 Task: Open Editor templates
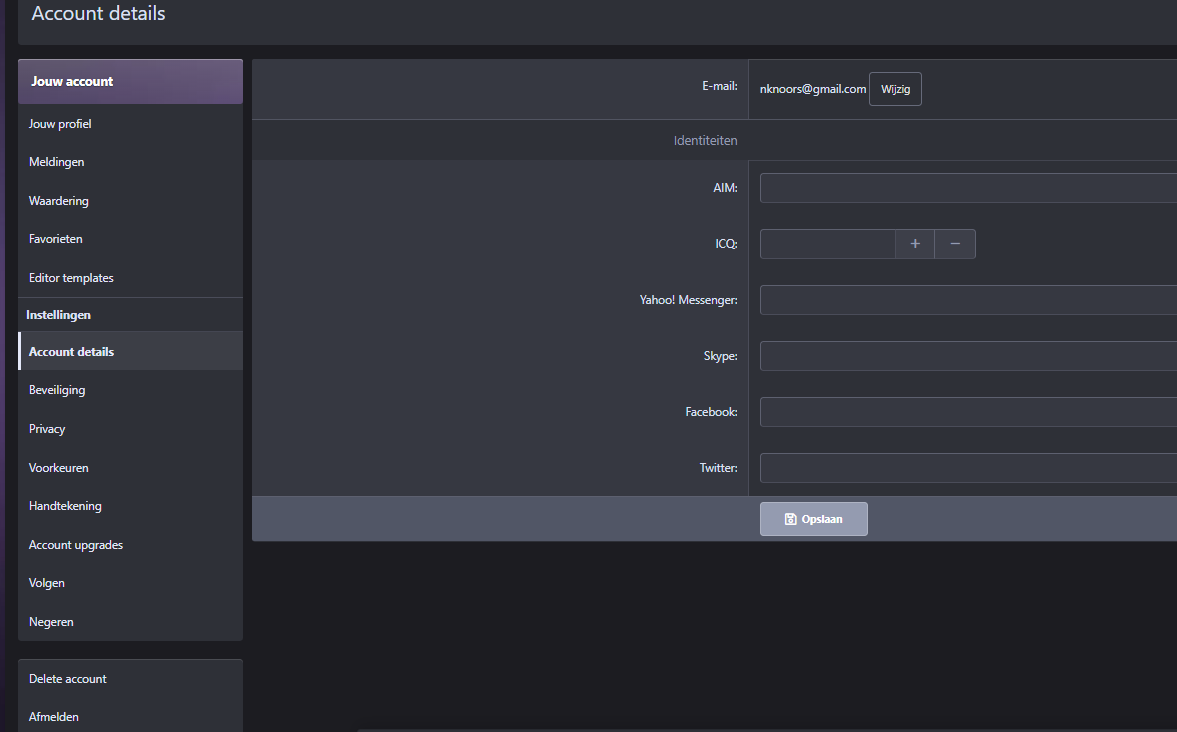[x=72, y=278]
